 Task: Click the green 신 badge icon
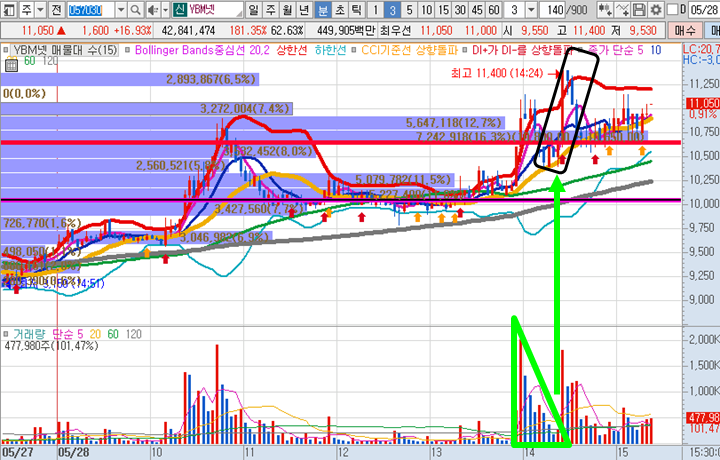pyautogui.click(x=180, y=10)
